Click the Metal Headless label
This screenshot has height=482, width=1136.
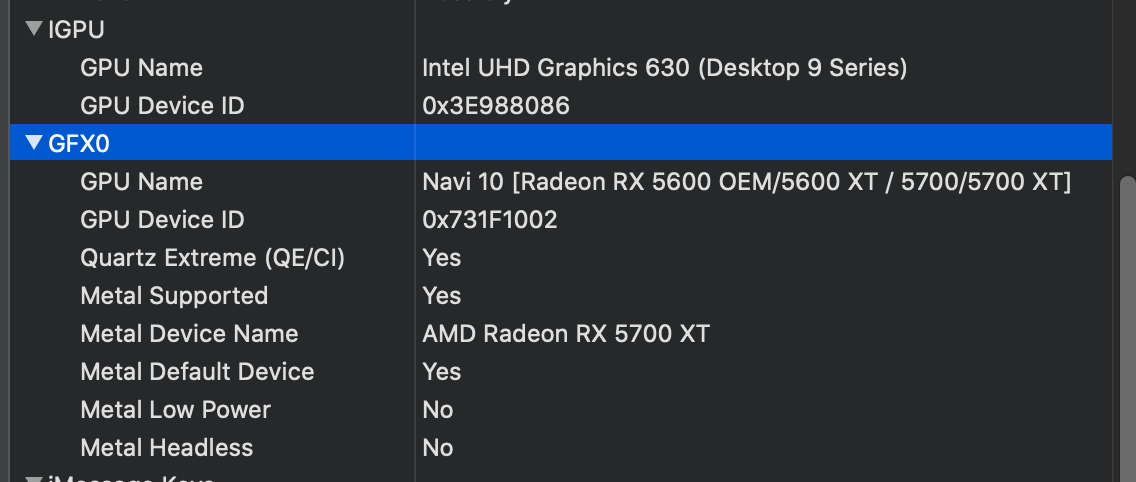[166, 448]
